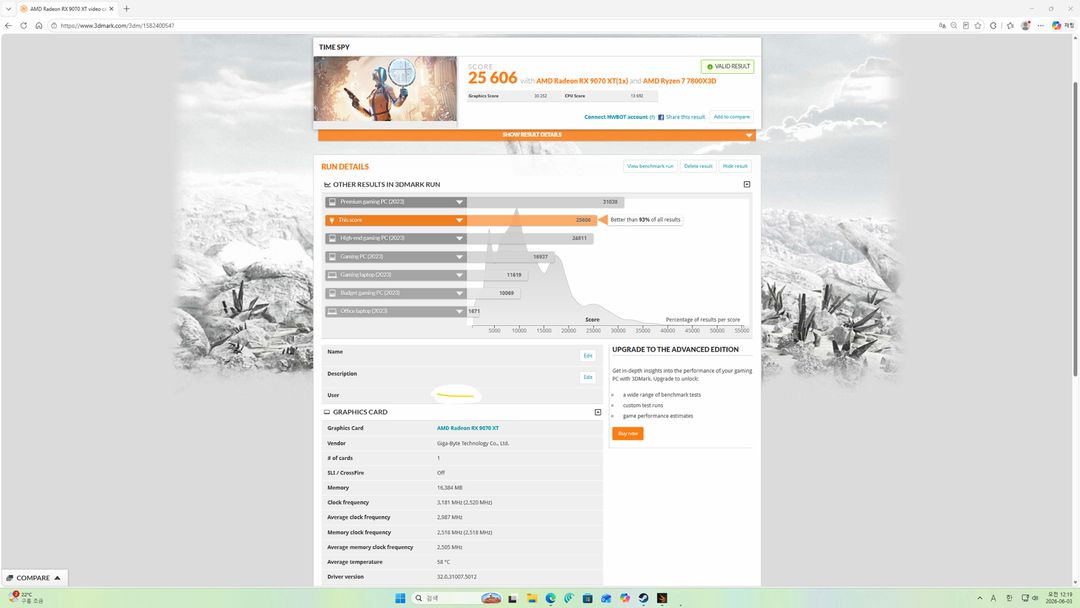The image size is (1080, 608).
Task: Open AMD Ryzen 7 7800X3D link
Action: tap(679, 81)
